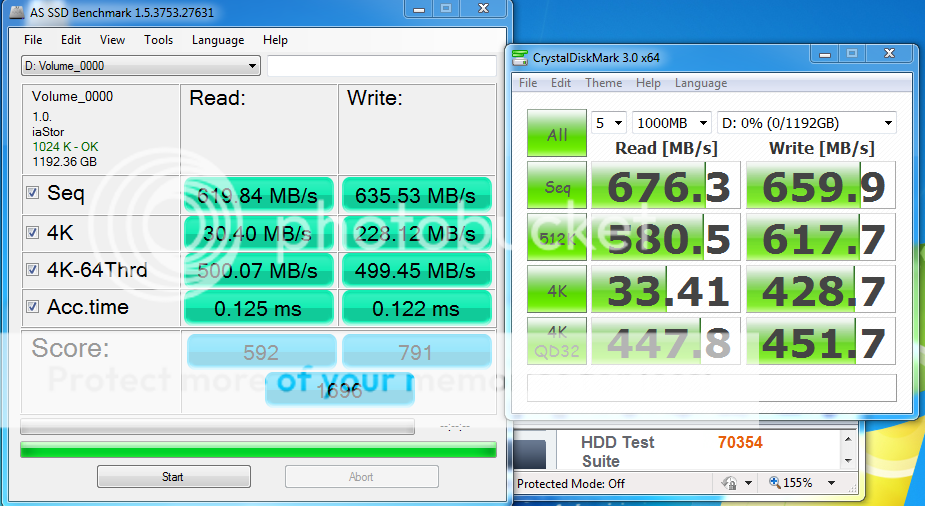Click CrystalDiskMark 512K read value 580.5
This screenshot has height=506, width=925.
coord(666,237)
